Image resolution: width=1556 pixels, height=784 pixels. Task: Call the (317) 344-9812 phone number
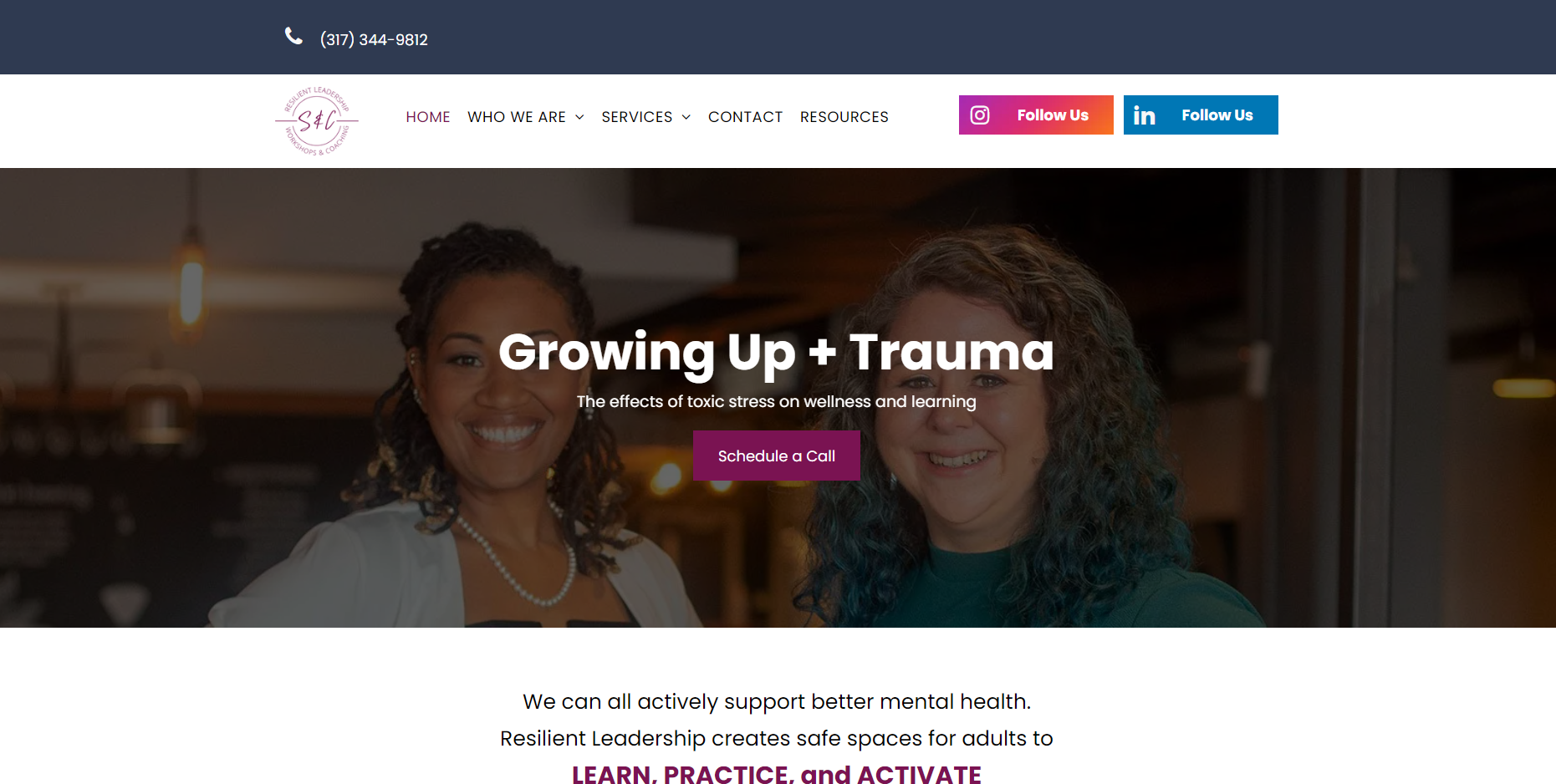click(374, 39)
